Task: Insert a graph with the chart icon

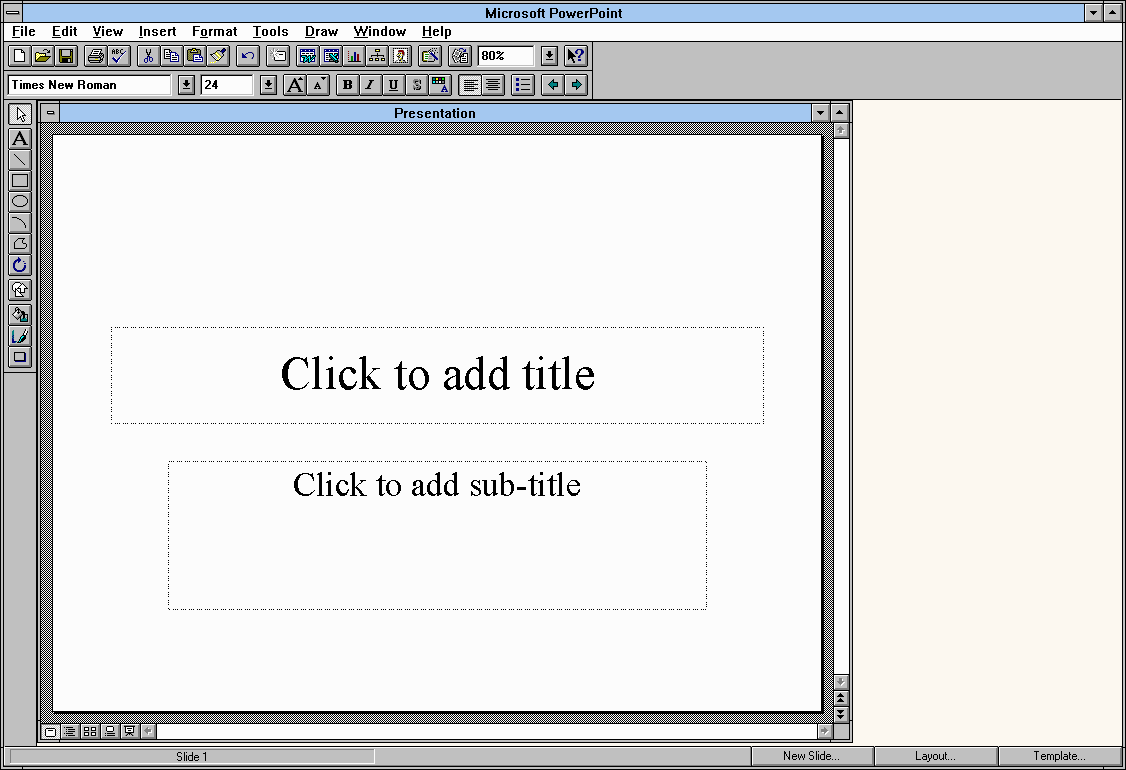Action: coord(354,55)
